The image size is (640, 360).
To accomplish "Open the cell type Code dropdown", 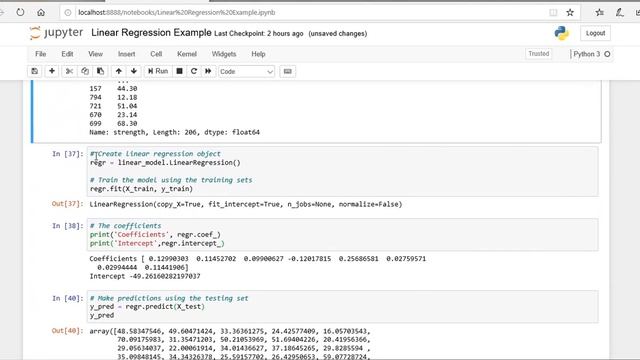I will tap(246, 71).
